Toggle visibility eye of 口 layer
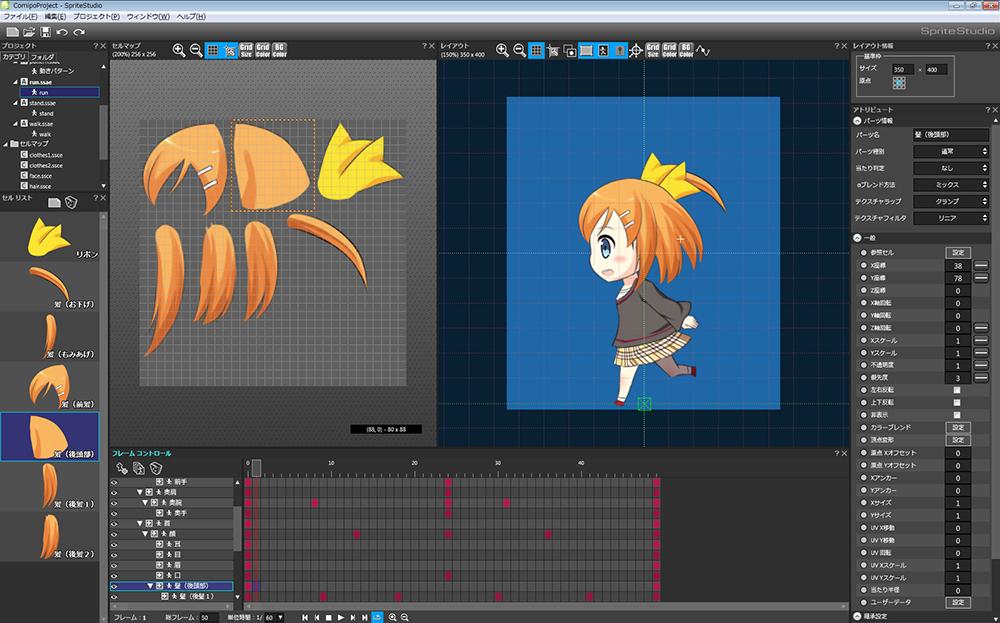This screenshot has height=623, width=1000. pos(114,575)
